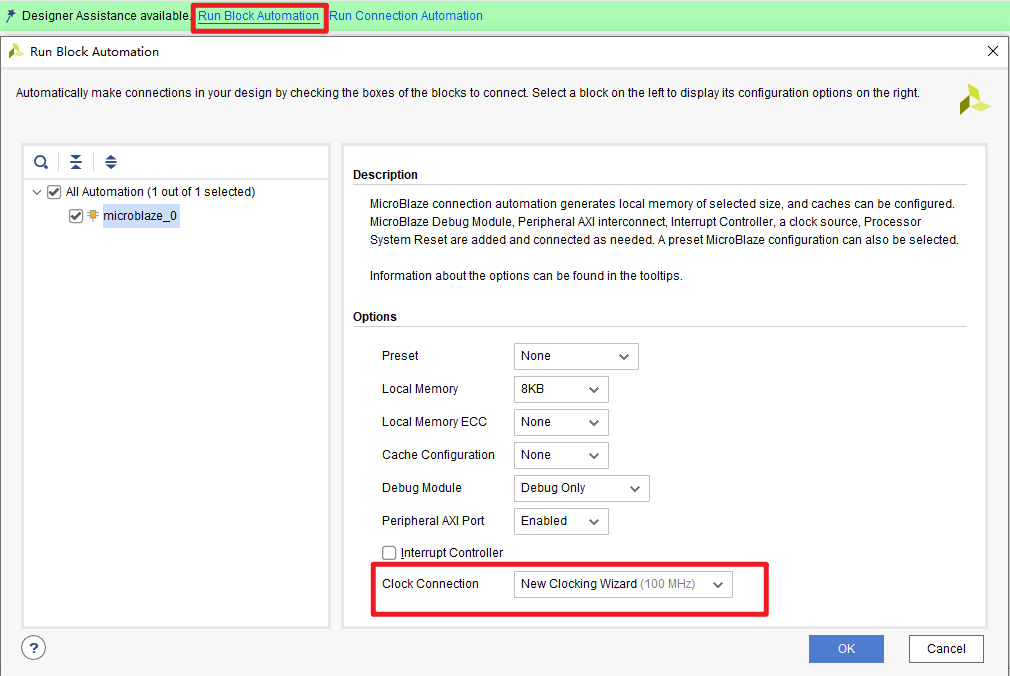Collapse the All Automation tree node
This screenshot has width=1010, height=676.
click(x=37, y=192)
